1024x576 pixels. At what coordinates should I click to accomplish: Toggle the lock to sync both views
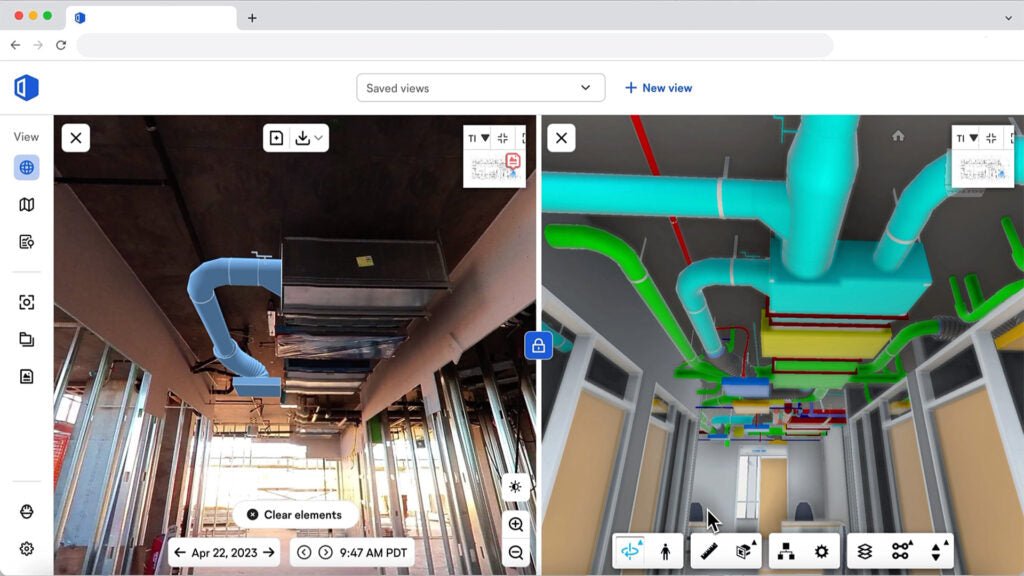coord(539,345)
